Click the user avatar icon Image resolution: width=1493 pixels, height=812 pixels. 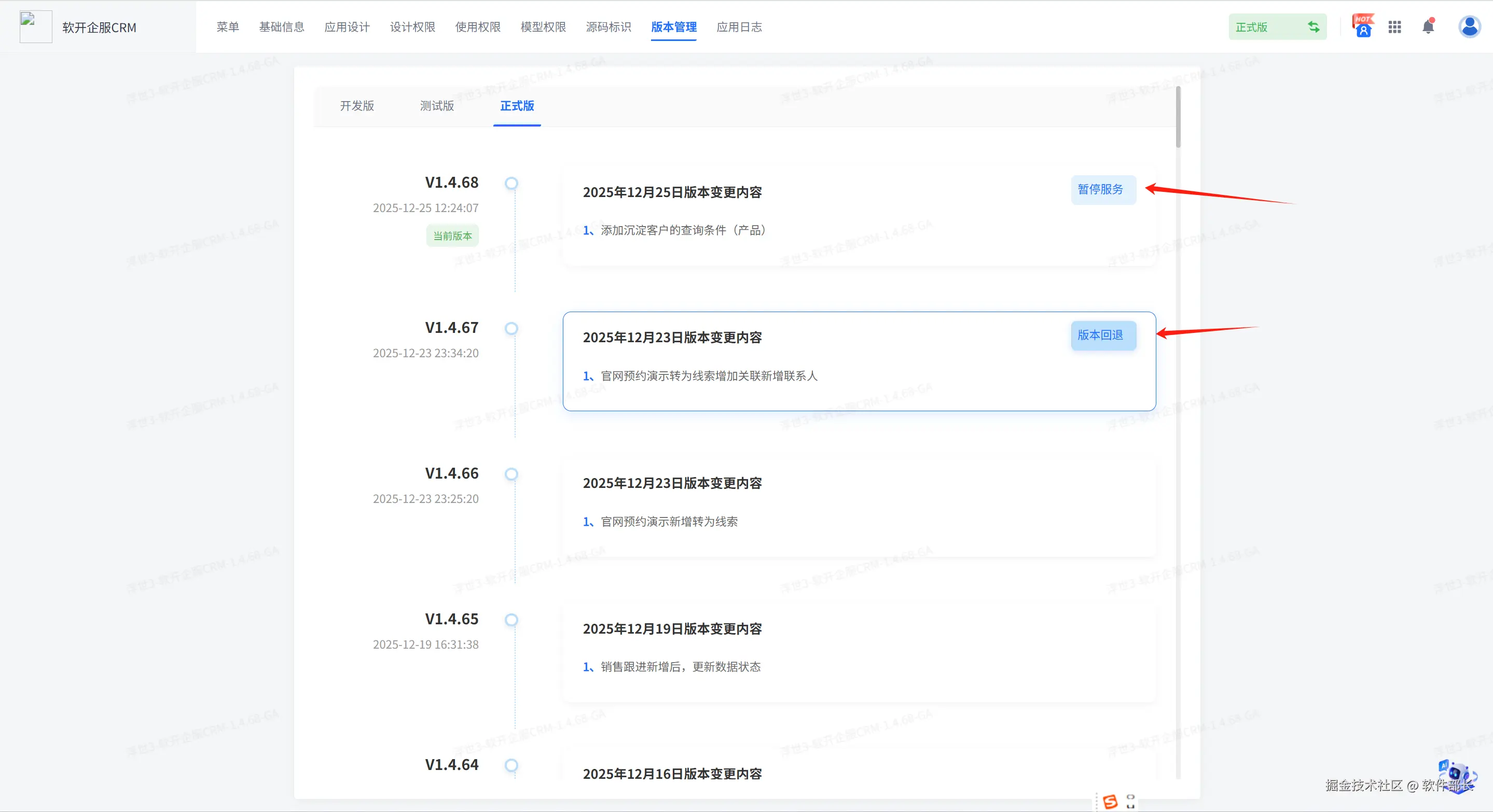click(x=1469, y=26)
